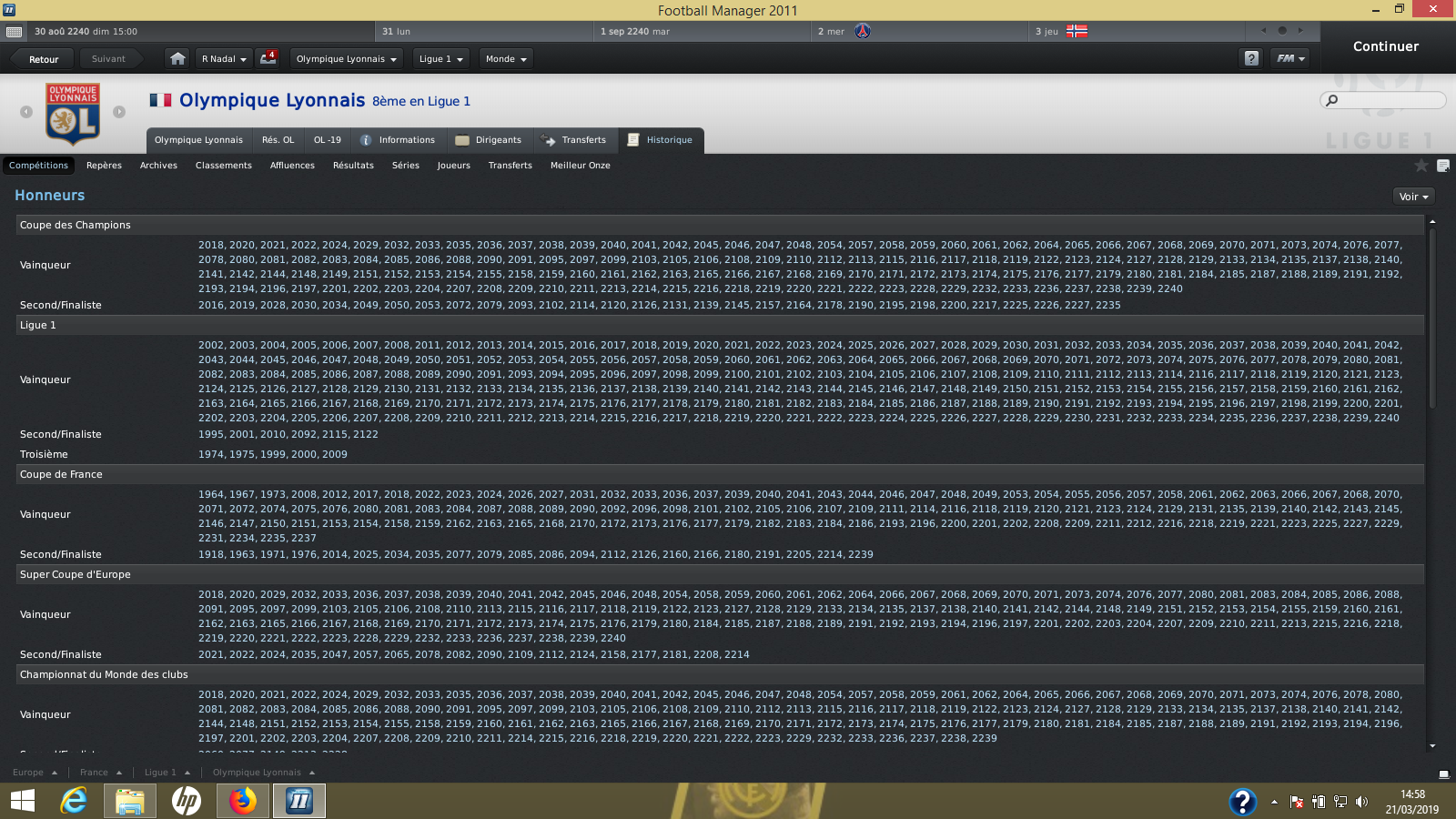Select the Affluences sub-tab

click(292, 166)
